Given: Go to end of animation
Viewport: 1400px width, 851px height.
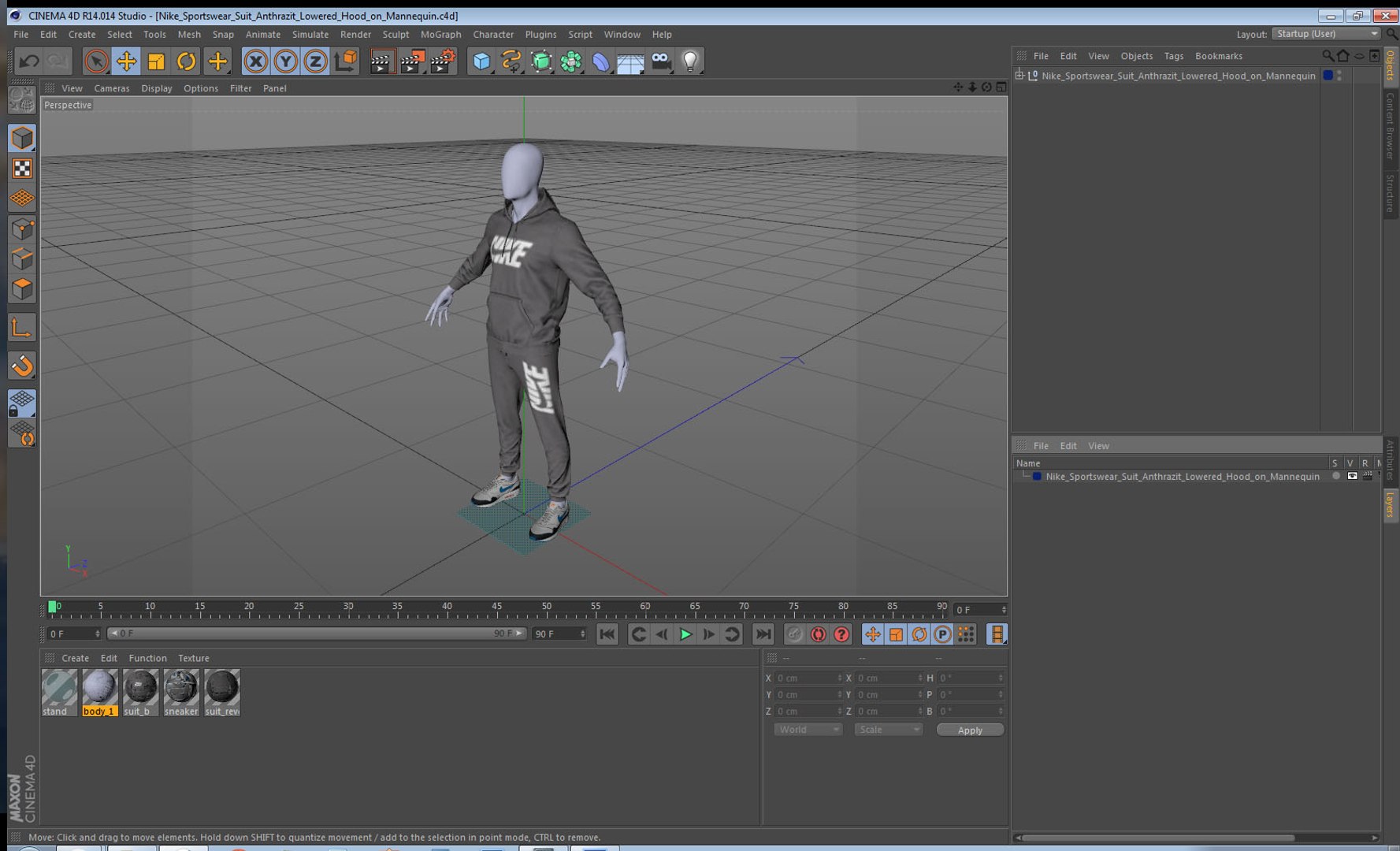Looking at the screenshot, I should pyautogui.click(x=763, y=634).
